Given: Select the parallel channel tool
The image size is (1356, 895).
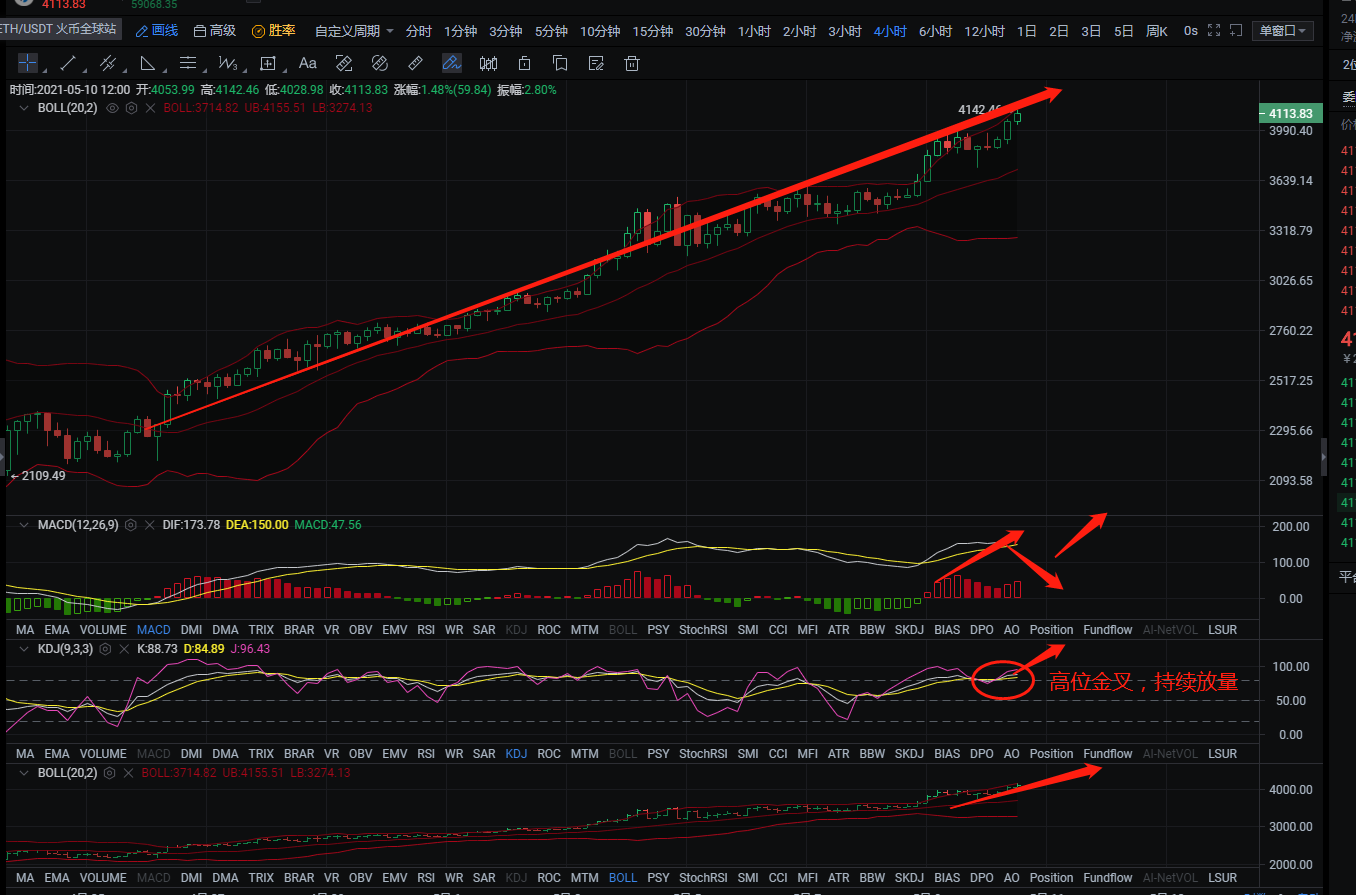Looking at the screenshot, I should [x=108, y=63].
